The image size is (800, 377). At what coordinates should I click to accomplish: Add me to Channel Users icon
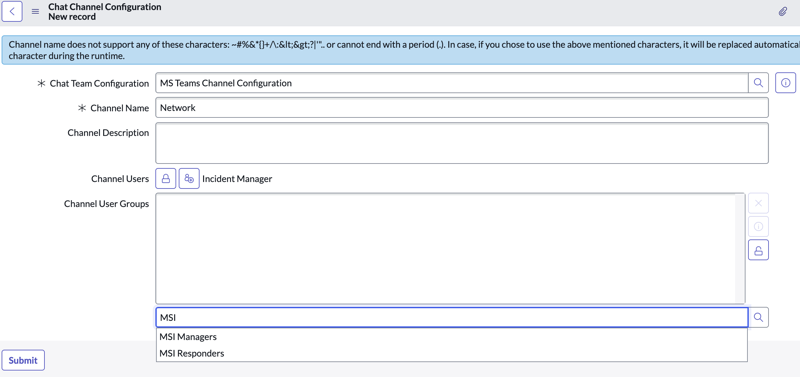coord(189,179)
